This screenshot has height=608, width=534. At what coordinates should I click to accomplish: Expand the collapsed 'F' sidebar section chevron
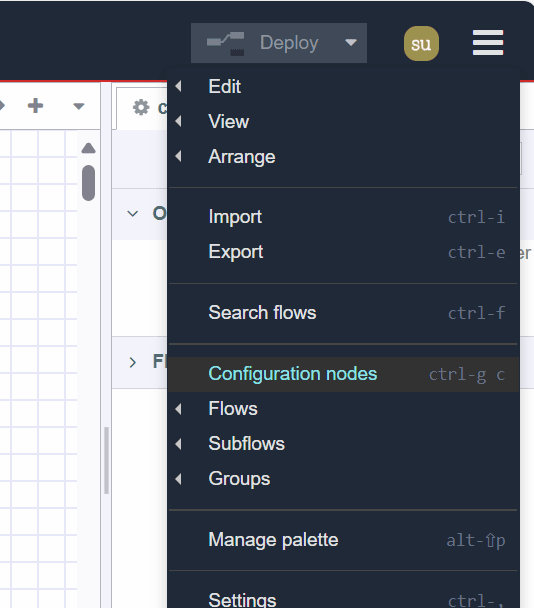[133, 363]
